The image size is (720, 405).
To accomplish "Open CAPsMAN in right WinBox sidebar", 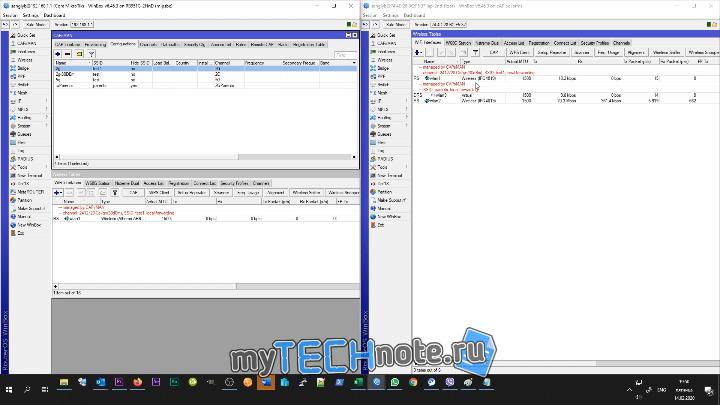I will tap(387, 43).
